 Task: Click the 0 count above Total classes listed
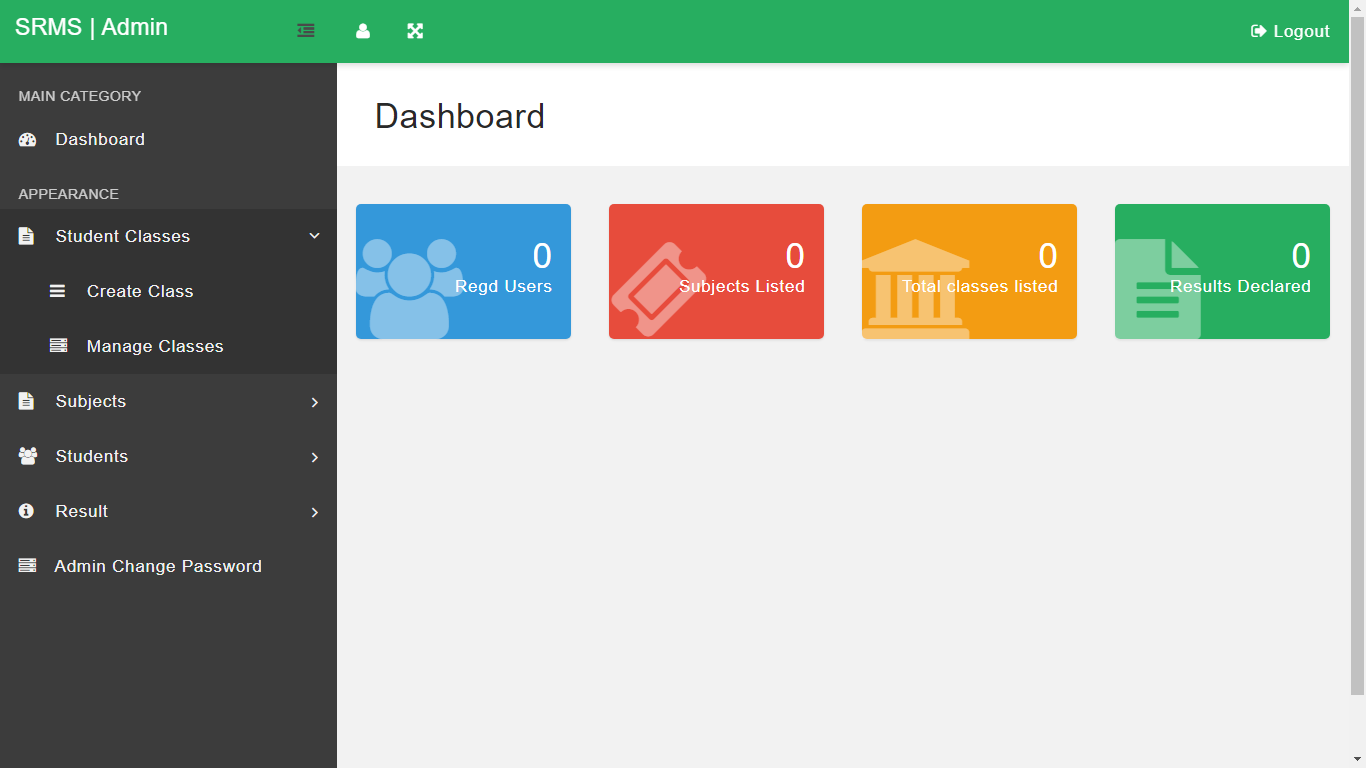point(1048,256)
